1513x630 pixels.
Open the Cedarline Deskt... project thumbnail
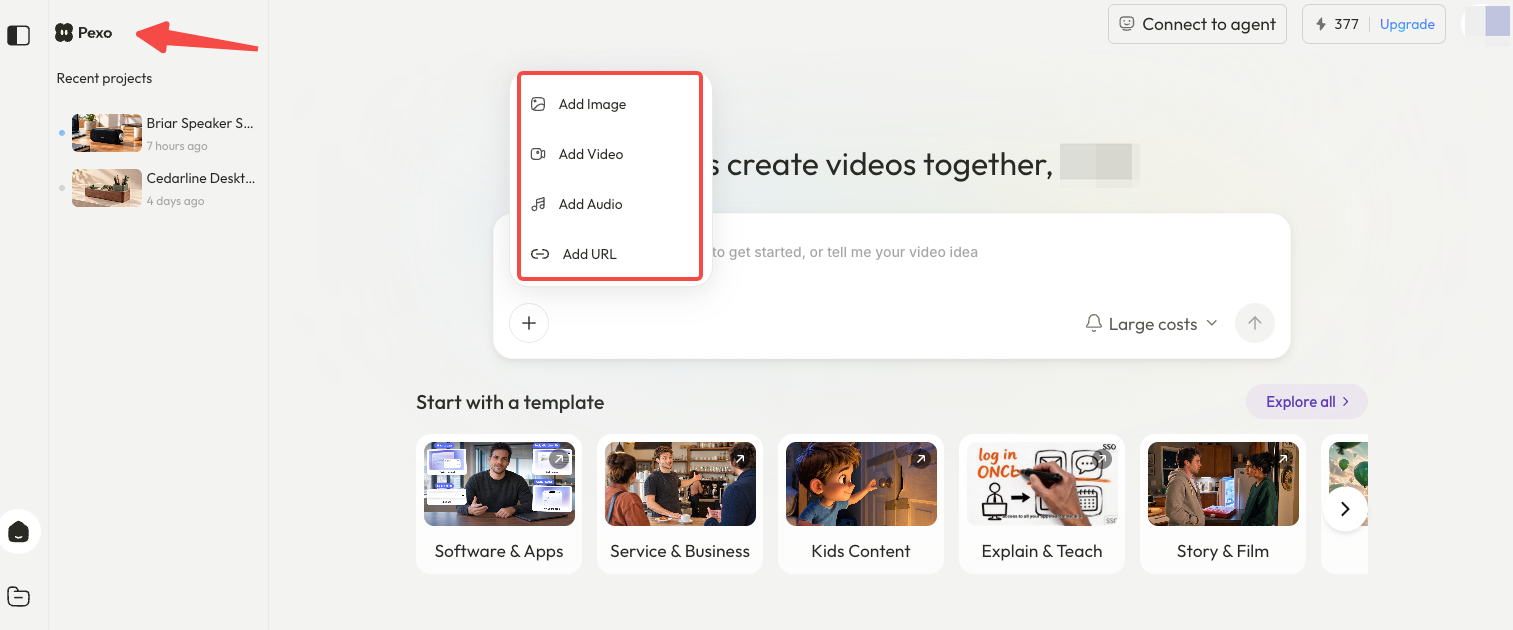[107, 188]
